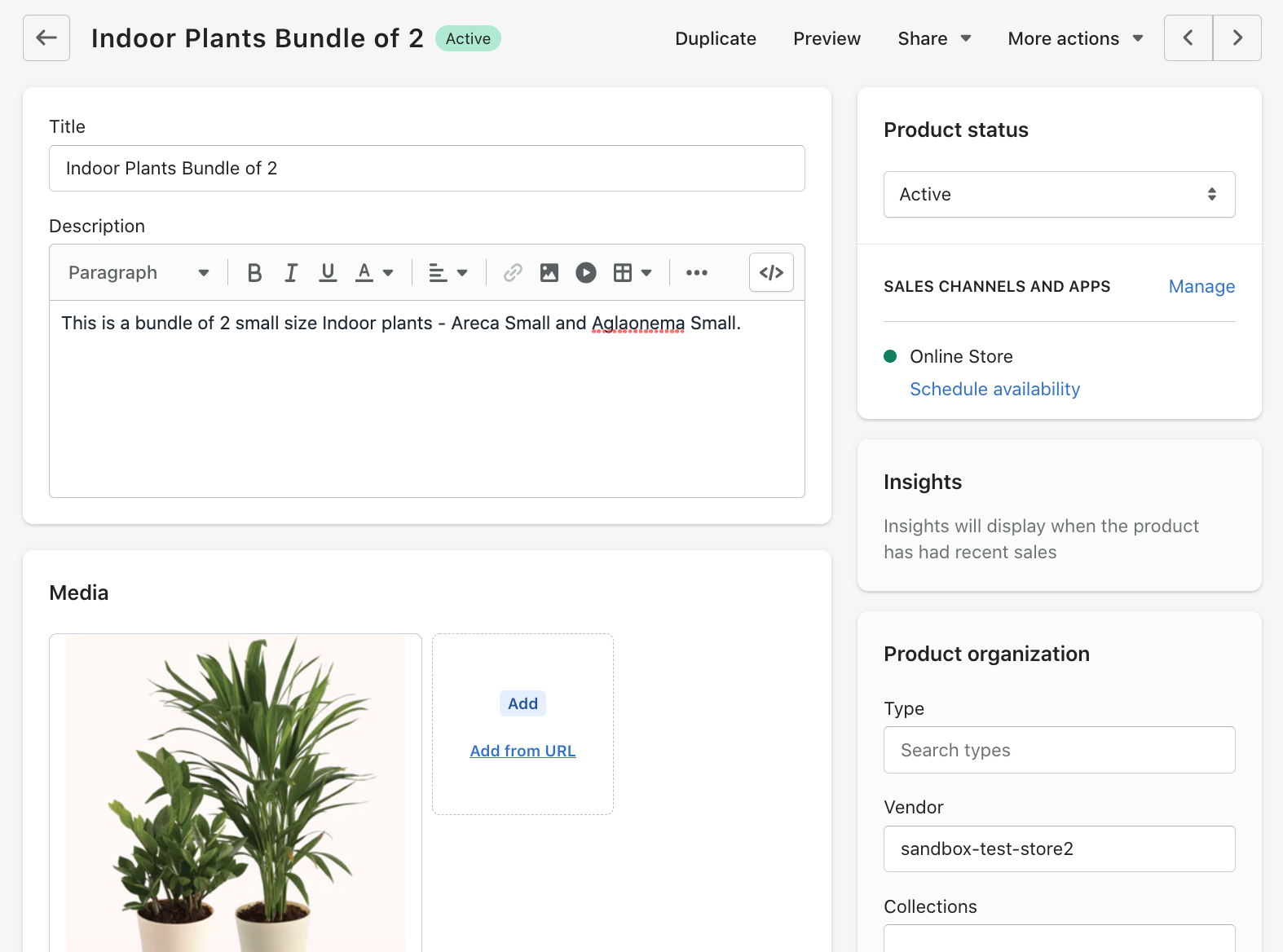The height and width of the screenshot is (952, 1283).
Task: Open more formatting options ellipsis
Action: coord(697,273)
